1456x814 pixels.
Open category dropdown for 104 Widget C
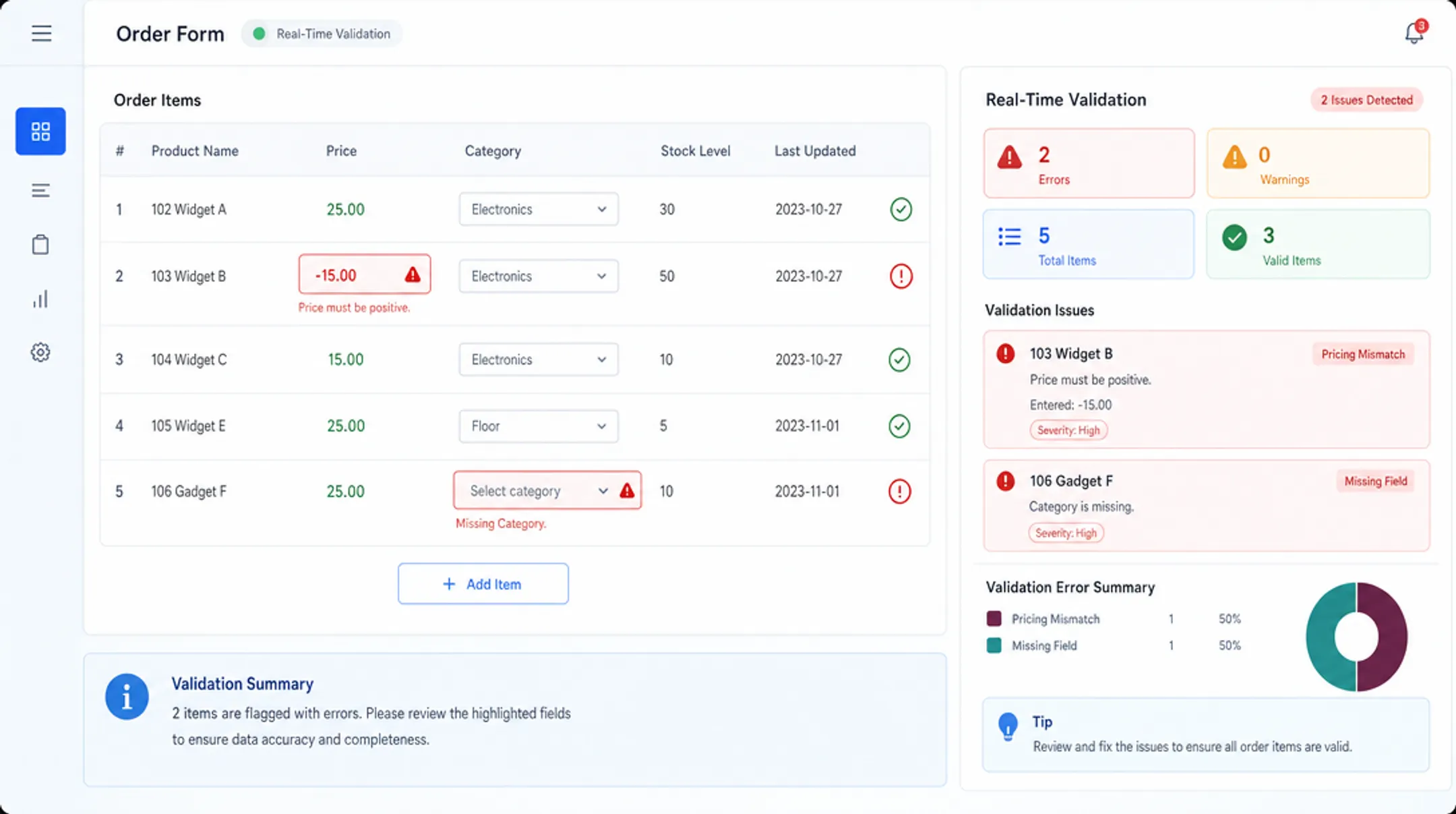pos(539,359)
